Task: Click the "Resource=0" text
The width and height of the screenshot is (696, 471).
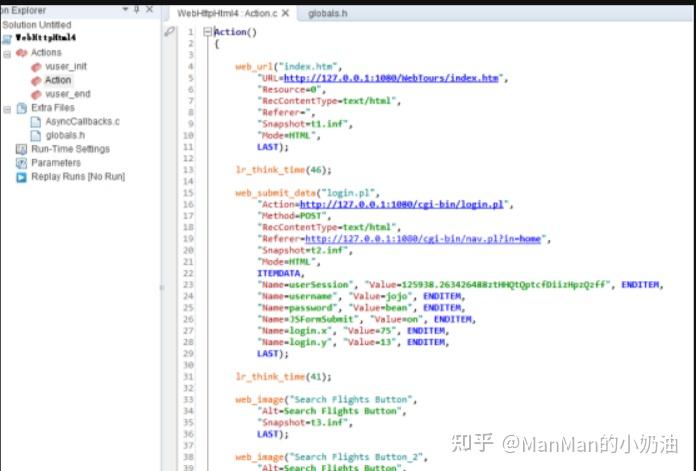Action: click(x=289, y=90)
